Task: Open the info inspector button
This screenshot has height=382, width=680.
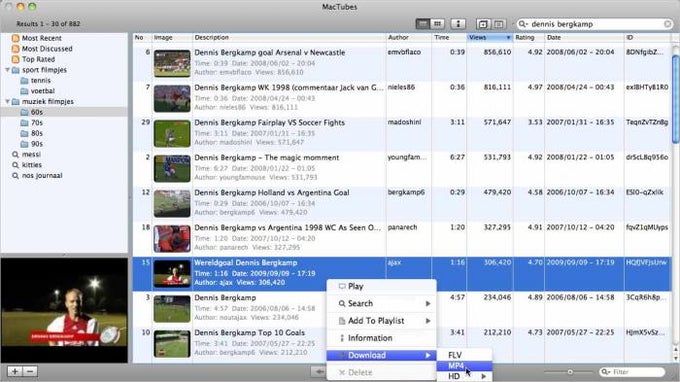Action: pos(458,24)
